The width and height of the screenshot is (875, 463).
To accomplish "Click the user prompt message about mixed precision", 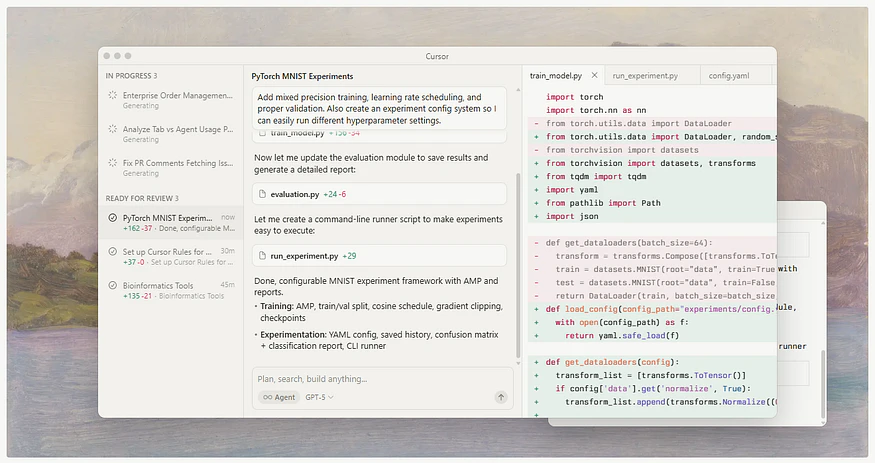I will coord(379,109).
